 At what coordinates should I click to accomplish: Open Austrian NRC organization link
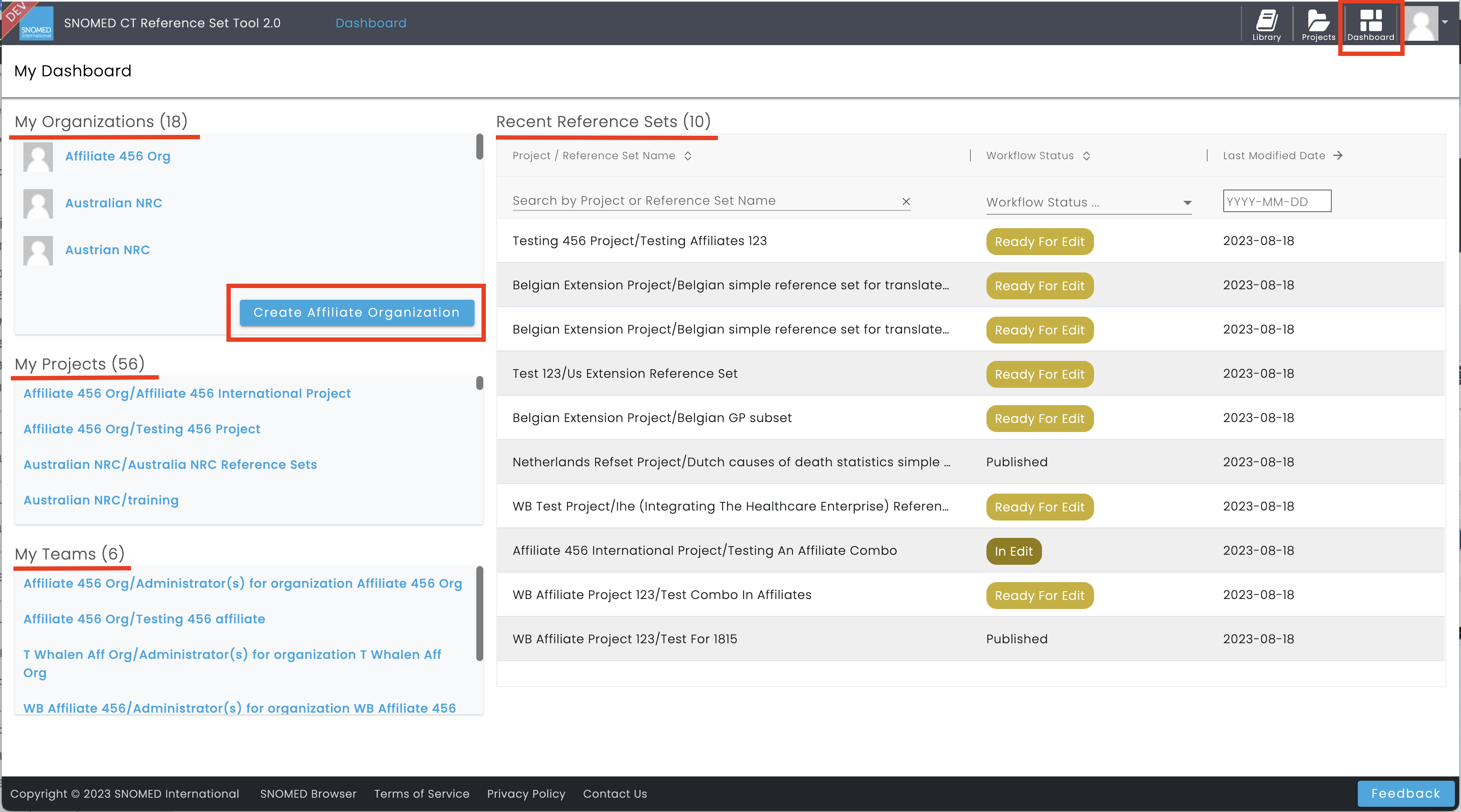click(x=107, y=250)
